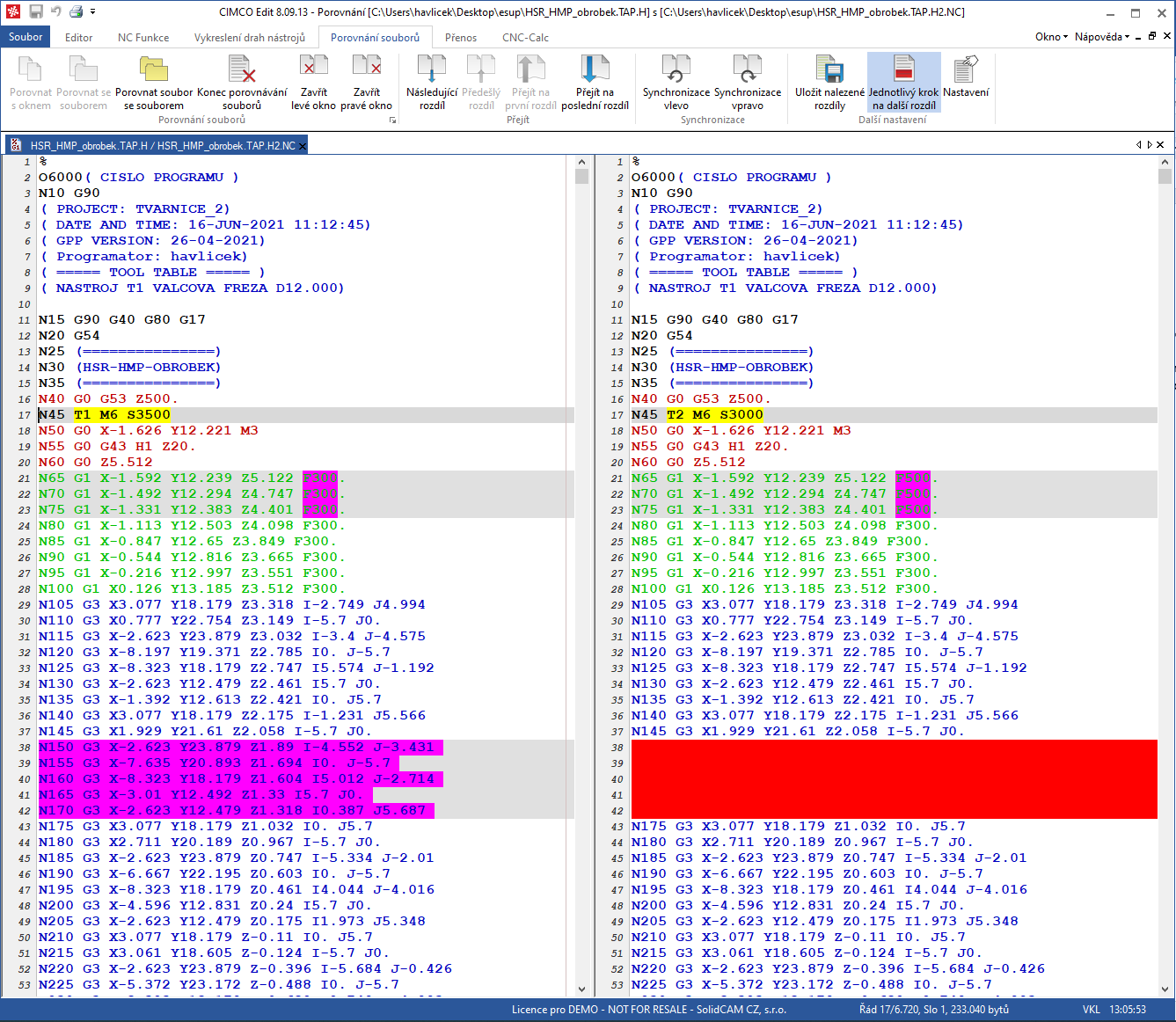Click the Print icon in quick access toolbar

coord(77,11)
